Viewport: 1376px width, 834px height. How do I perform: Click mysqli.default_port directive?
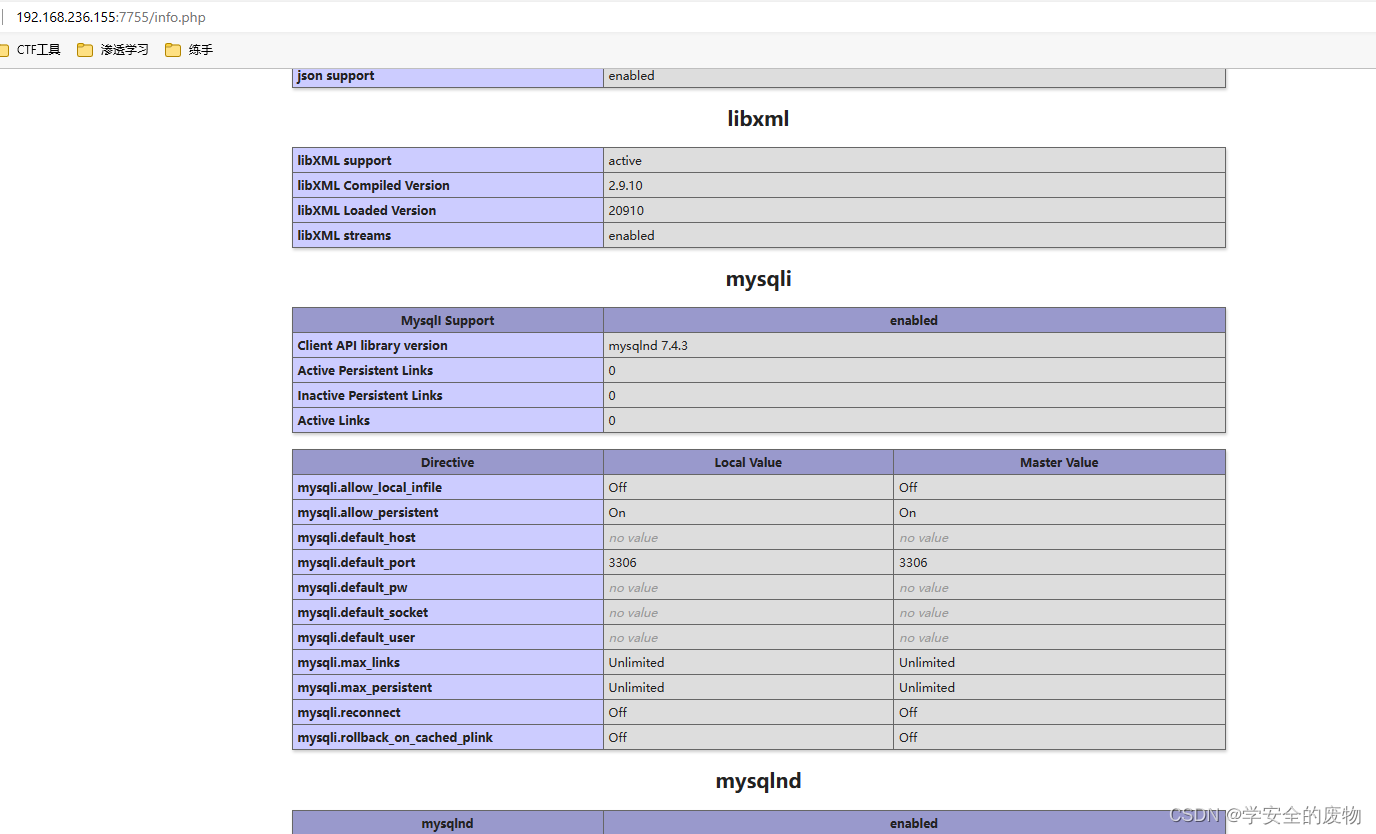356,562
